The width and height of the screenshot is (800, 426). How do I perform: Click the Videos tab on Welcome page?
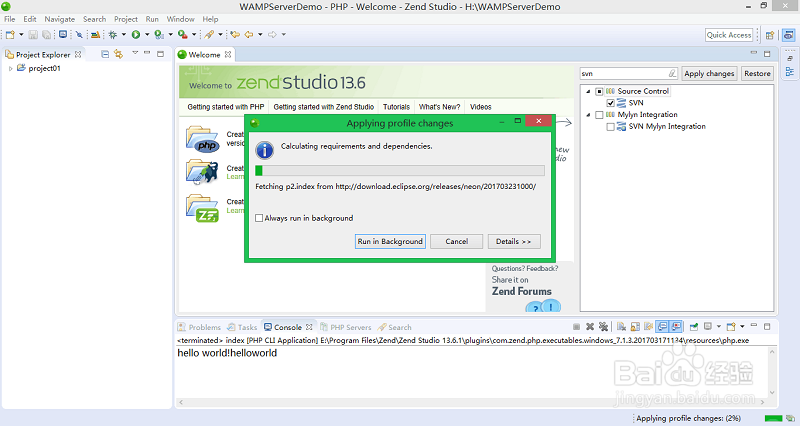point(481,107)
